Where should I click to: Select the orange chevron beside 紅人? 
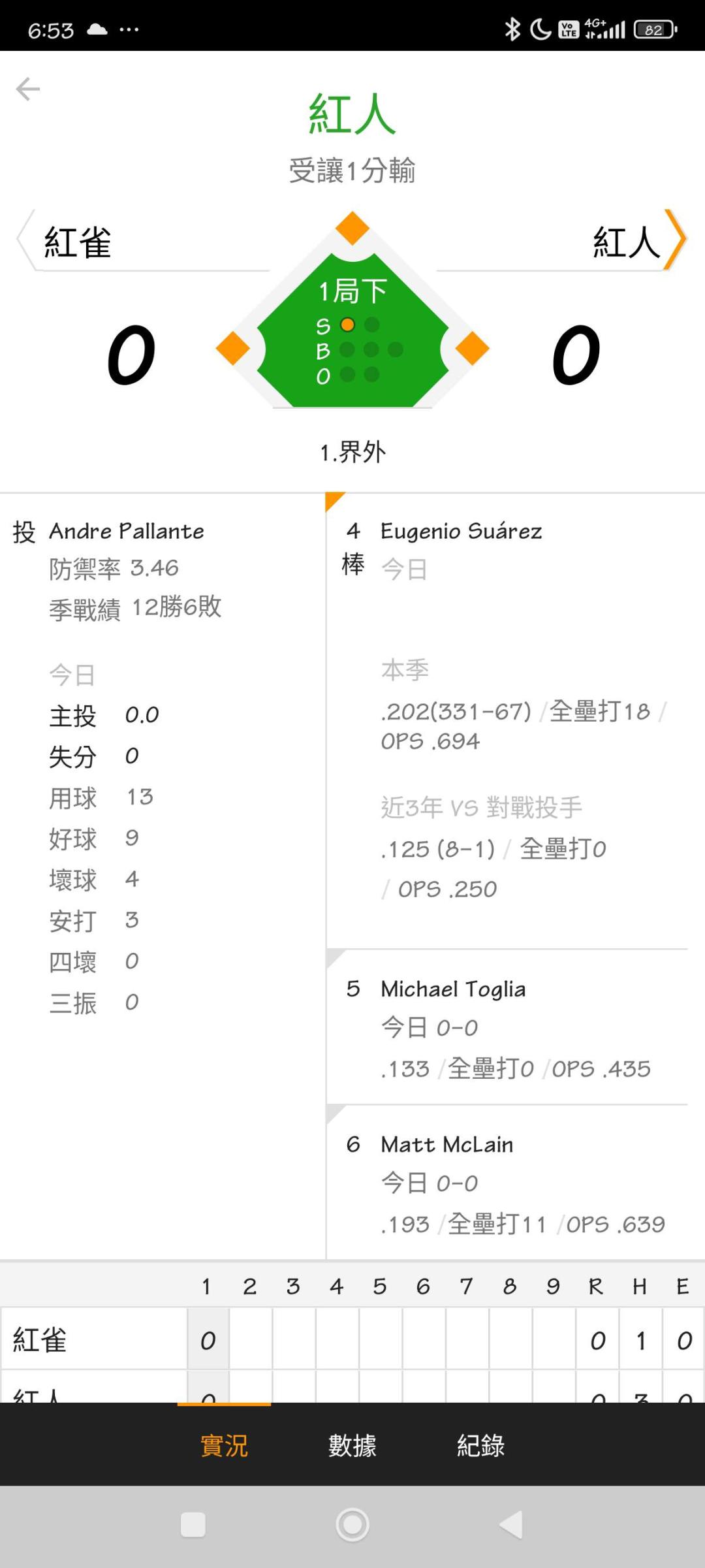tap(675, 240)
